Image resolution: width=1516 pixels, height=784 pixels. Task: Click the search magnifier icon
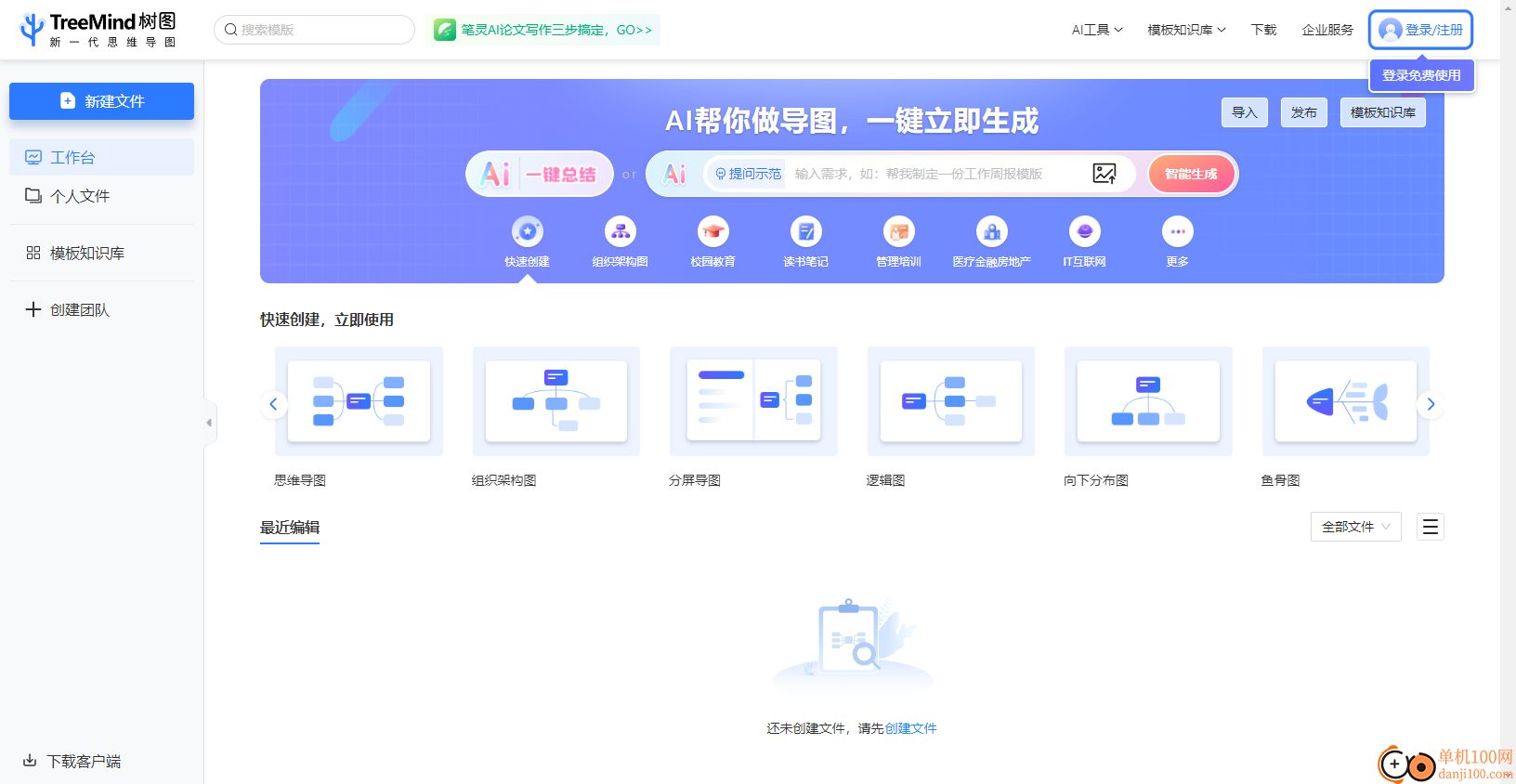tap(231, 30)
